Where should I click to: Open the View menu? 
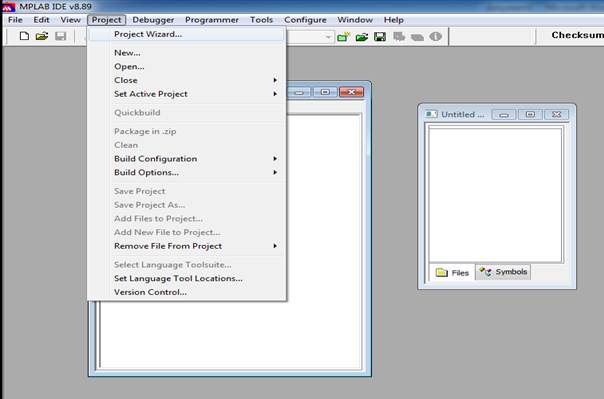point(70,20)
